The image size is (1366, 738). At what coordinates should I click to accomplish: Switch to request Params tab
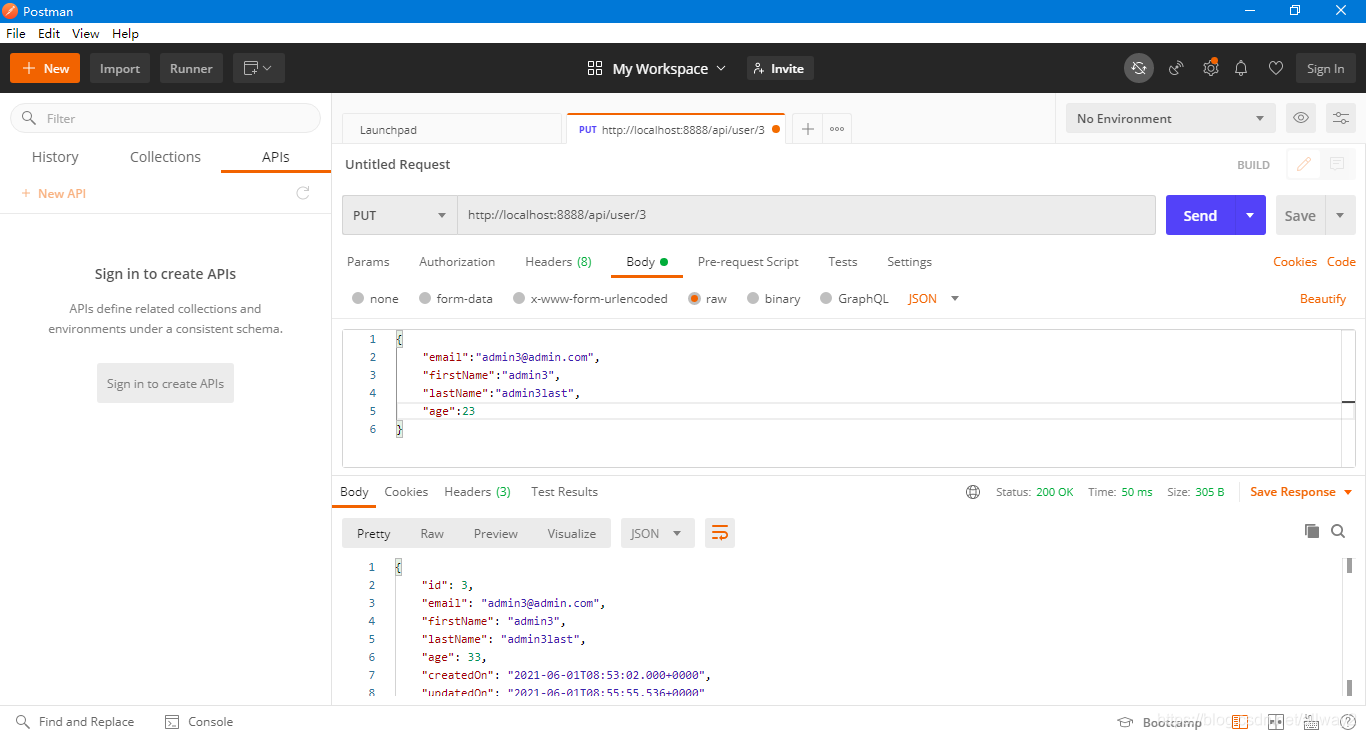(x=368, y=262)
